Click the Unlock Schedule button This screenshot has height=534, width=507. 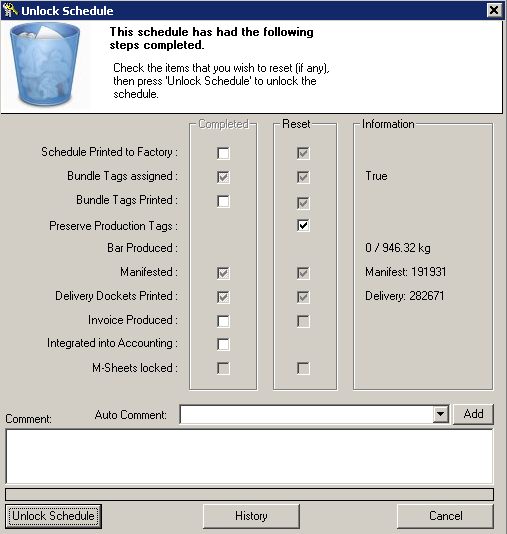click(53, 516)
